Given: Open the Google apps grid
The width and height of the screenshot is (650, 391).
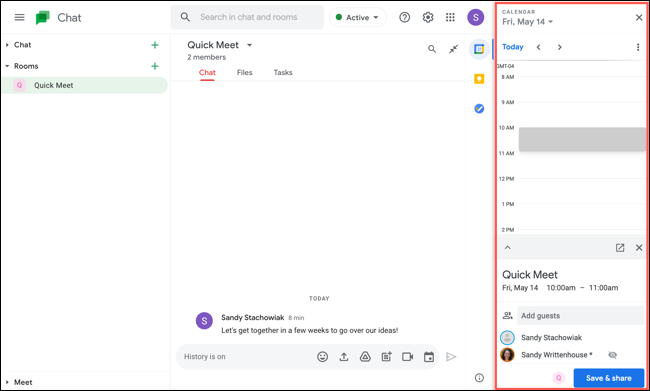Looking at the screenshot, I should pos(450,17).
